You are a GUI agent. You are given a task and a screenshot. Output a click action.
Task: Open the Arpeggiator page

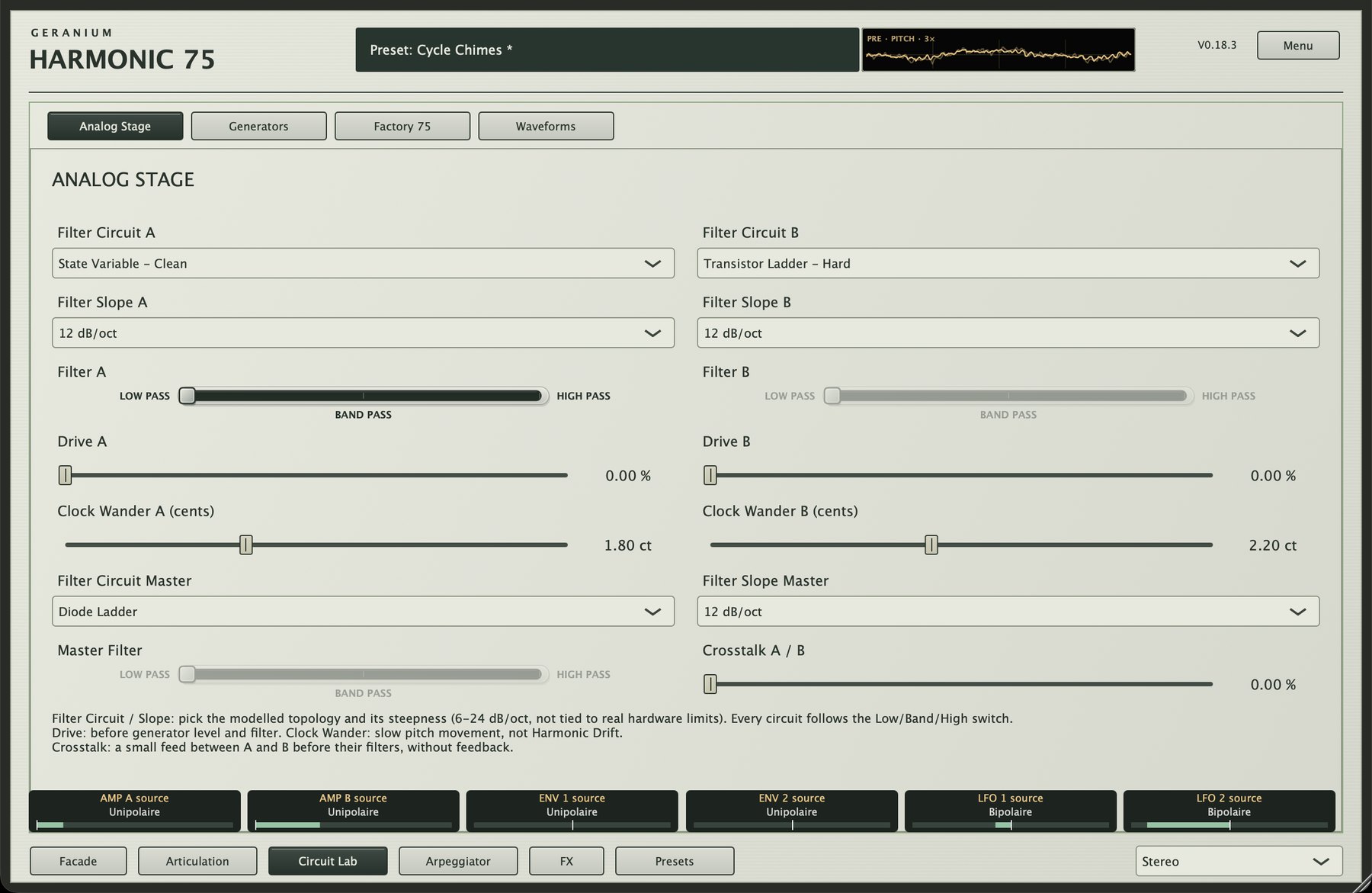458,861
